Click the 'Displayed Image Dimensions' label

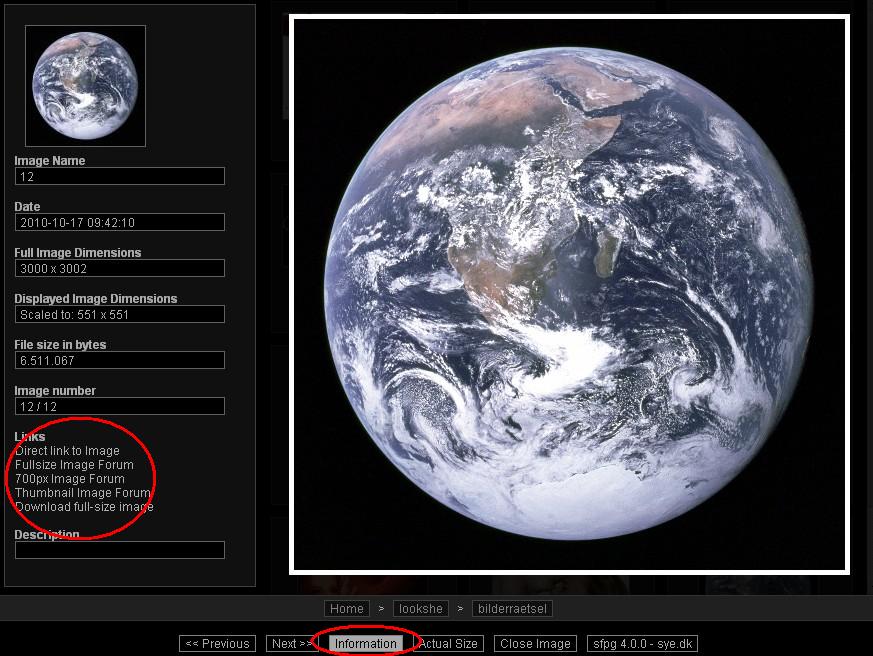tap(96, 298)
